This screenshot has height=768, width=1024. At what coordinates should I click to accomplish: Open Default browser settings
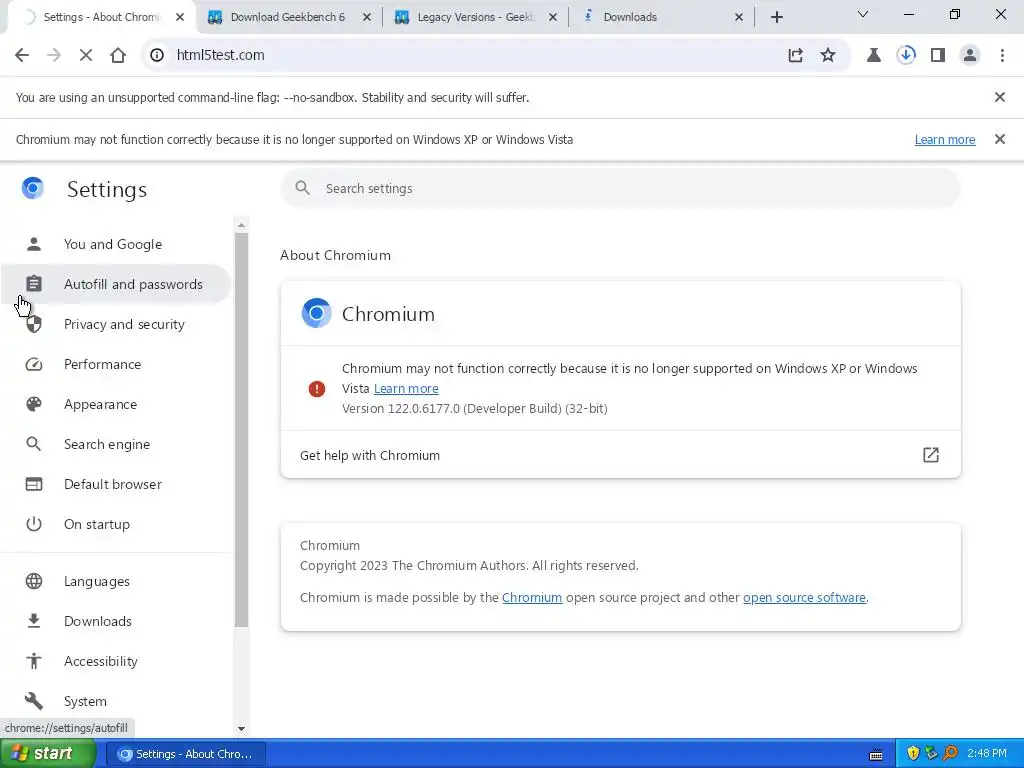(x=116, y=484)
